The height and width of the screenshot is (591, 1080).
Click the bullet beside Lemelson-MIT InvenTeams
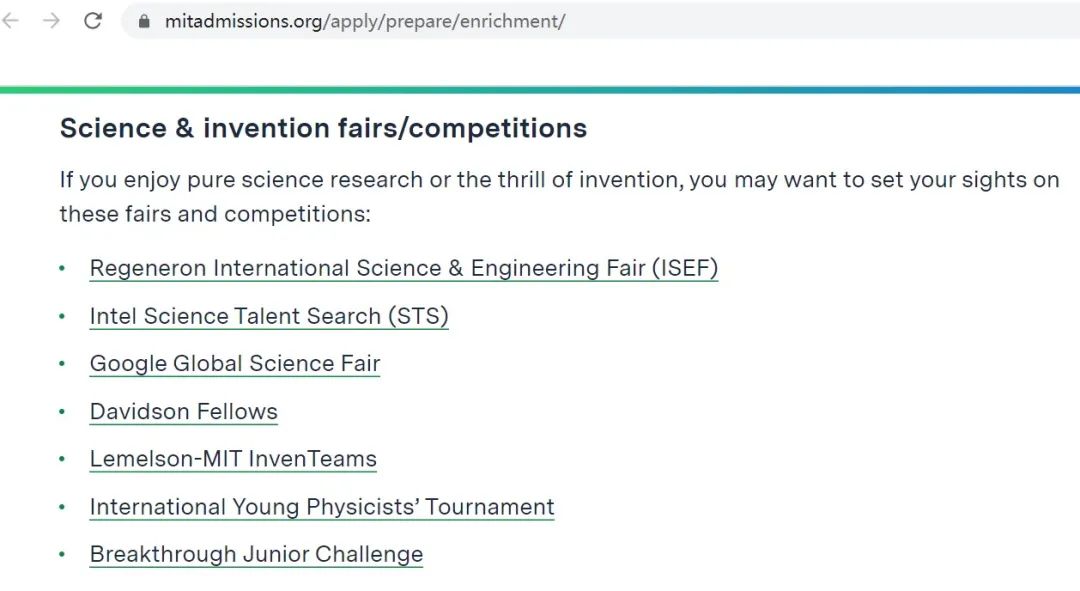point(62,459)
